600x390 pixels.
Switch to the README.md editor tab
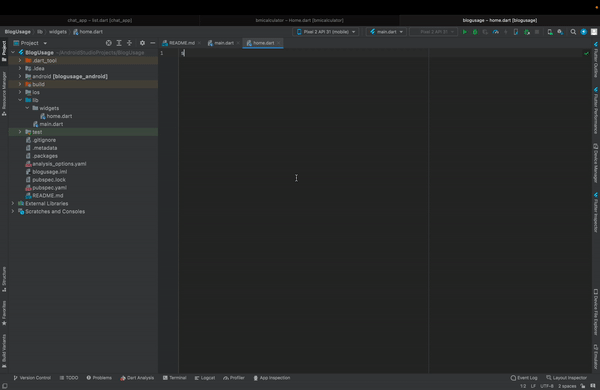[x=181, y=43]
